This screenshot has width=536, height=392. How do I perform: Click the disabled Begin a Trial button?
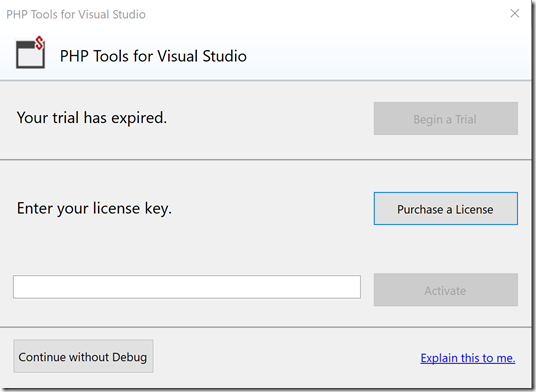pos(446,119)
